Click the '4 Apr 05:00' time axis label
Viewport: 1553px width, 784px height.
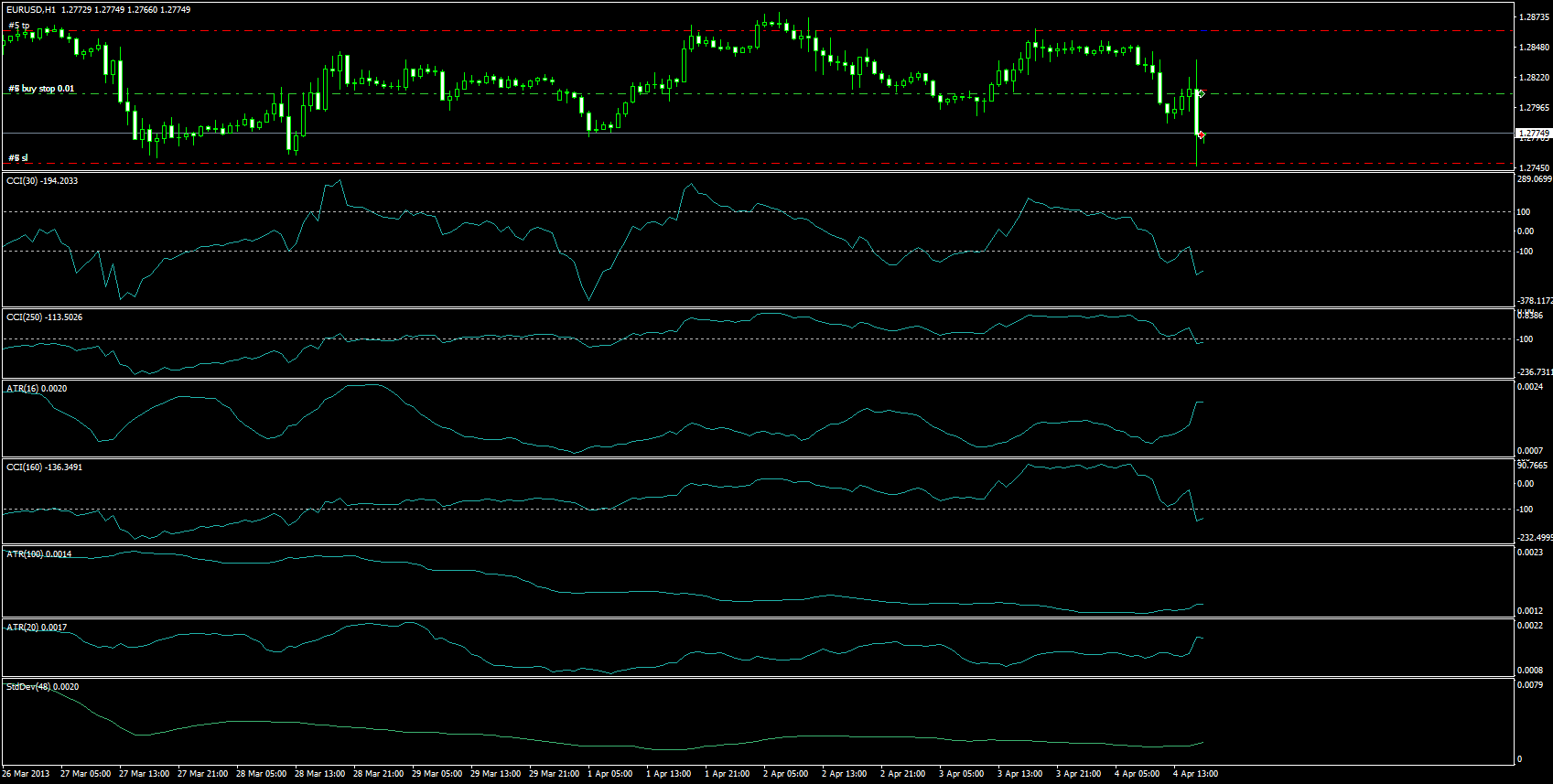click(x=1137, y=774)
